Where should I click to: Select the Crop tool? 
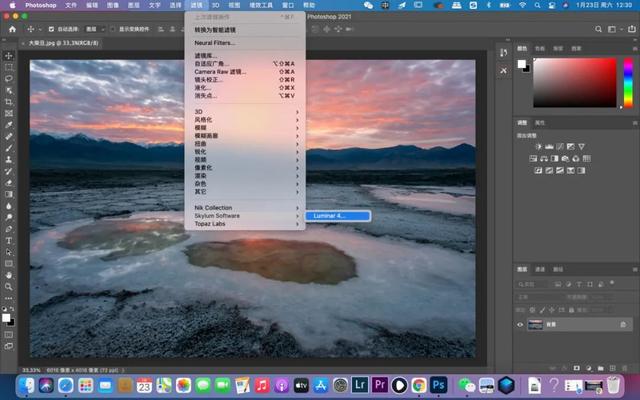tap(8, 101)
